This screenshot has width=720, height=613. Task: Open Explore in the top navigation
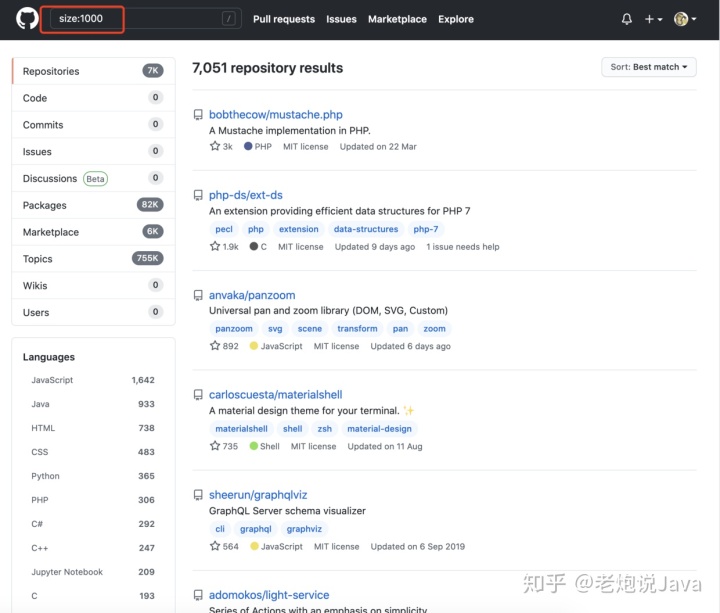[x=456, y=19]
